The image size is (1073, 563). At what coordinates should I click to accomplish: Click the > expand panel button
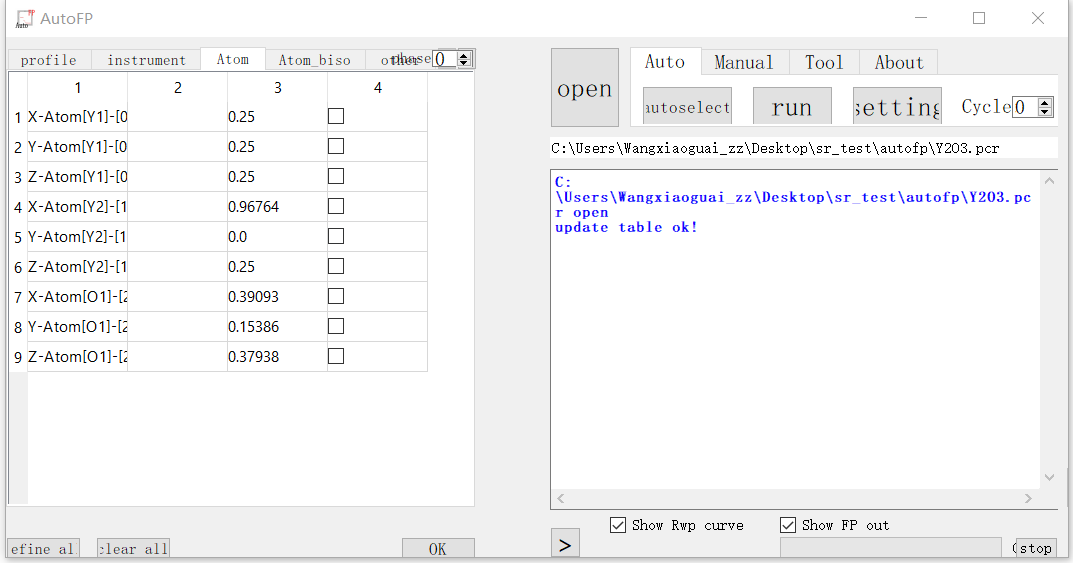[565, 545]
